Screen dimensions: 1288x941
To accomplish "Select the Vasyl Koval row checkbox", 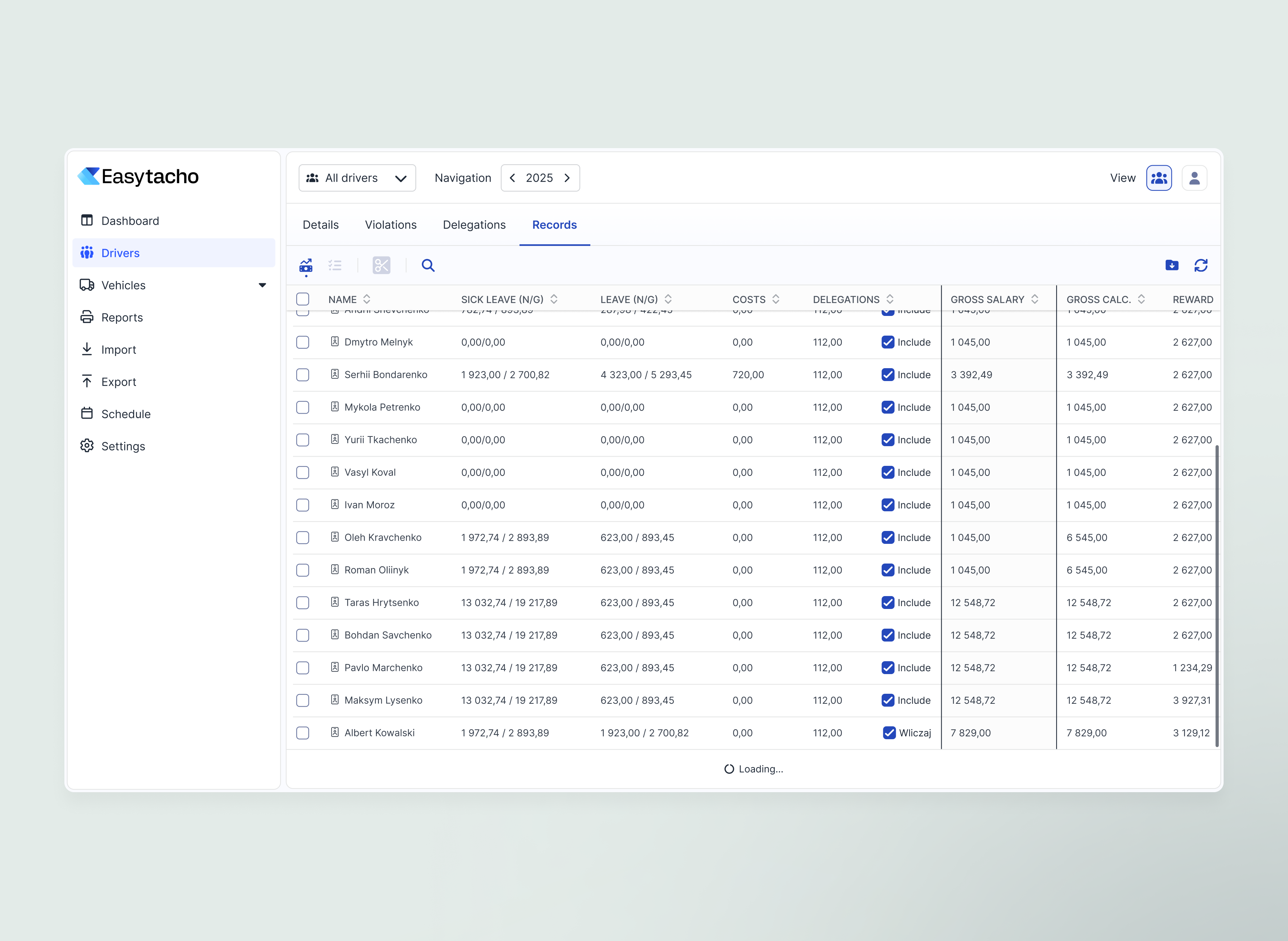I will click(x=303, y=473).
